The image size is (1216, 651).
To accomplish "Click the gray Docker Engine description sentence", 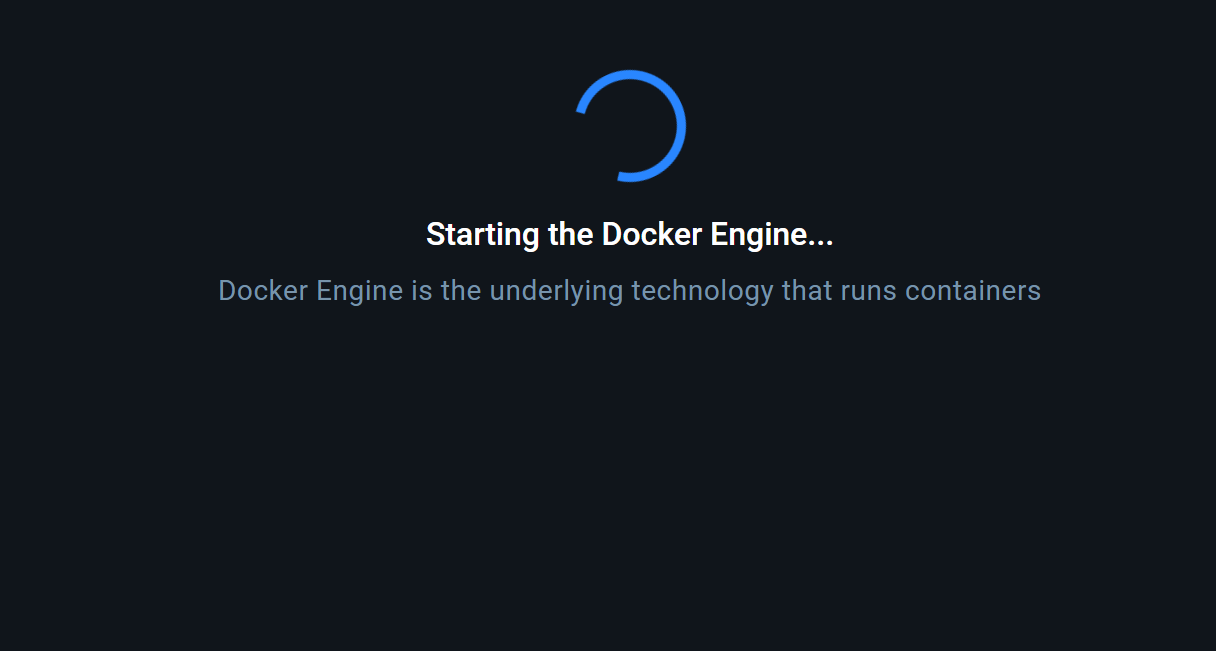I will (630, 291).
